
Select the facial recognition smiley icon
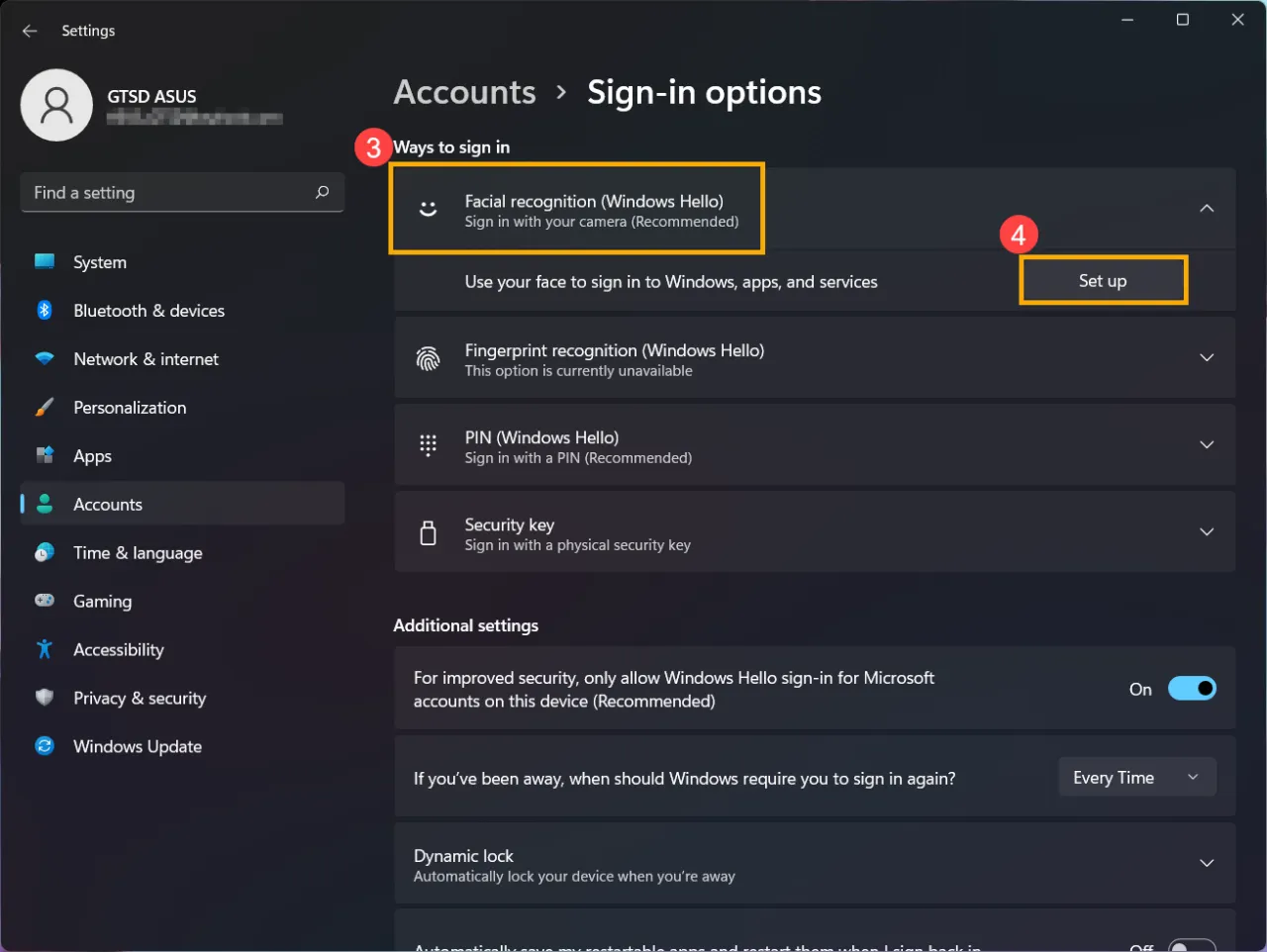(428, 209)
